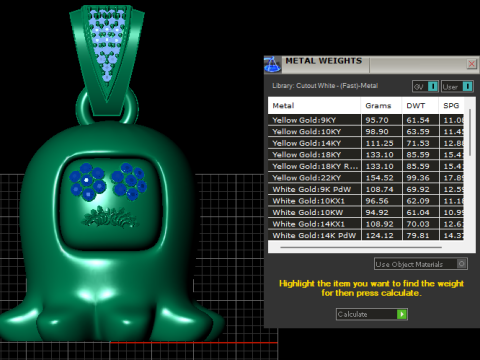Image resolution: width=480 pixels, height=360 pixels.
Task: Toggle Use Object Materials option
Action: [x=421, y=264]
